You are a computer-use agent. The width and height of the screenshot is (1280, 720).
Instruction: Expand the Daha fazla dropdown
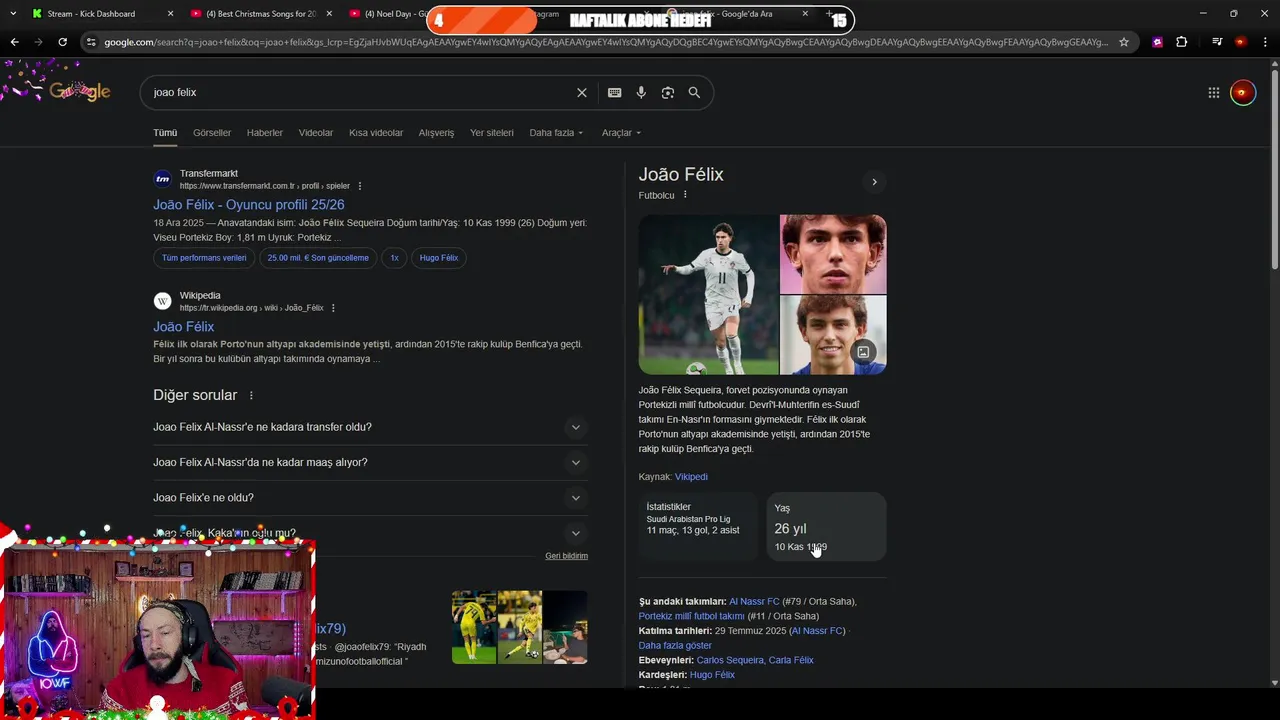tap(556, 133)
